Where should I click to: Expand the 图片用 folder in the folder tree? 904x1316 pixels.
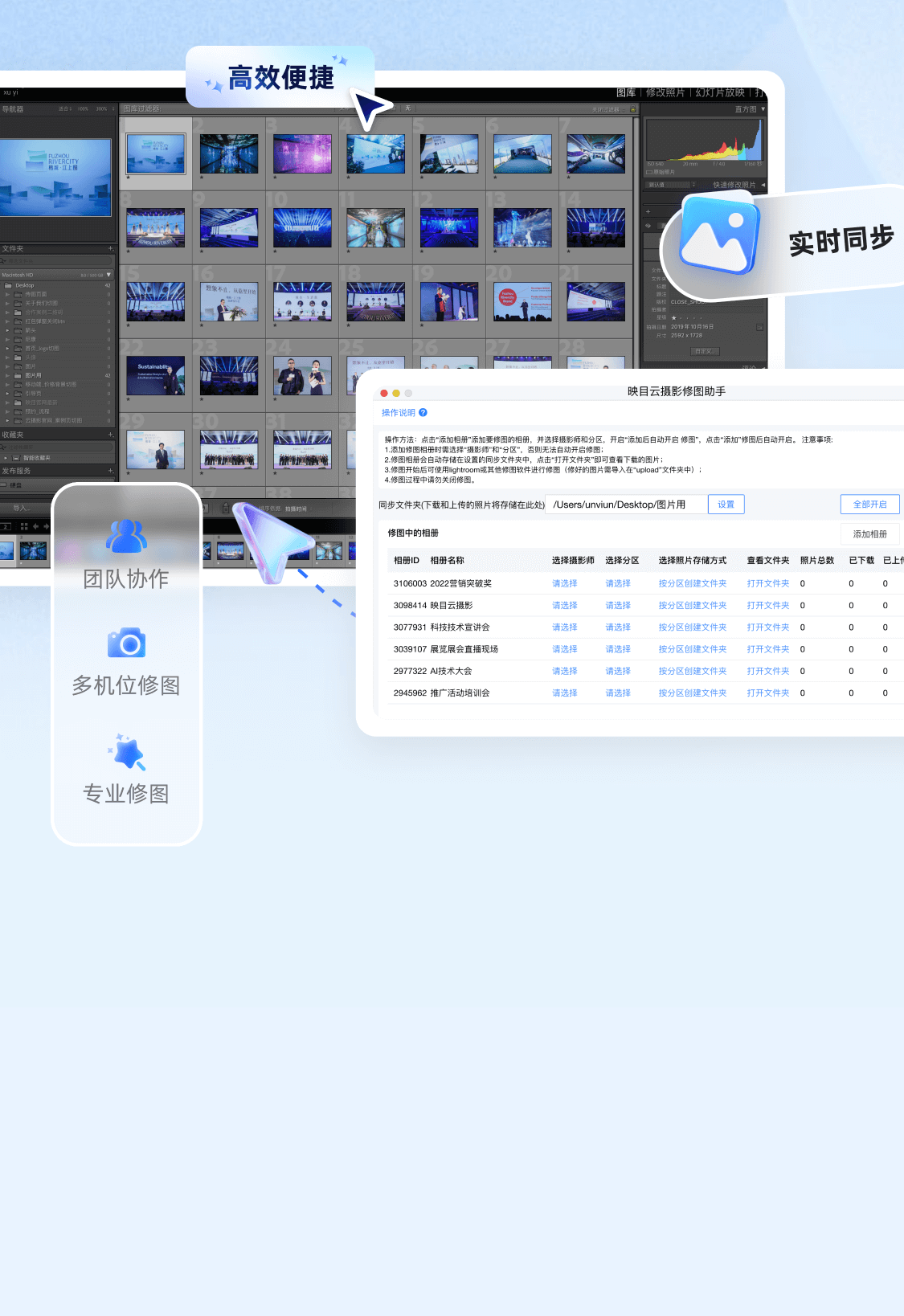tap(8, 375)
